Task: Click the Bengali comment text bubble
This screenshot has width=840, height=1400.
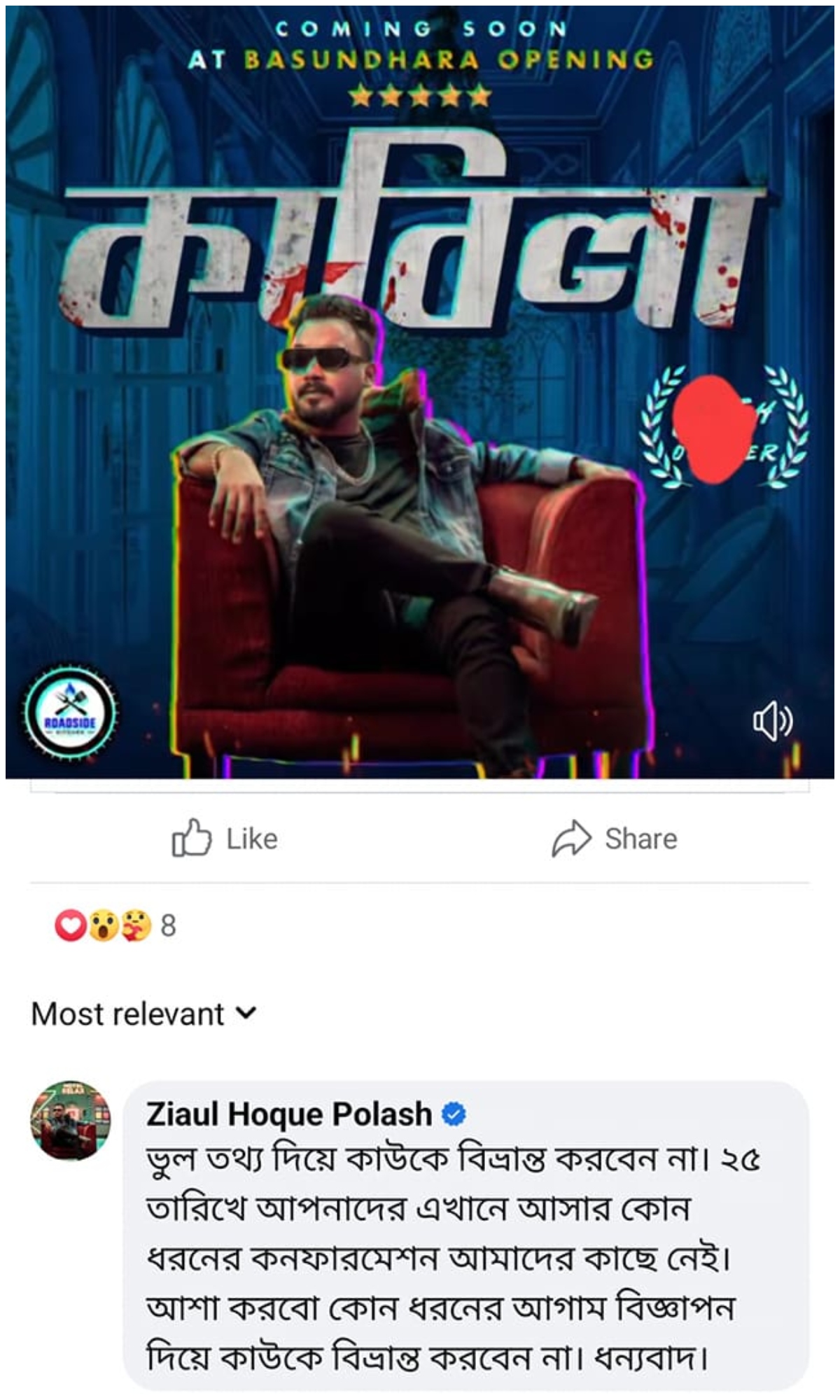Action: click(466, 1235)
